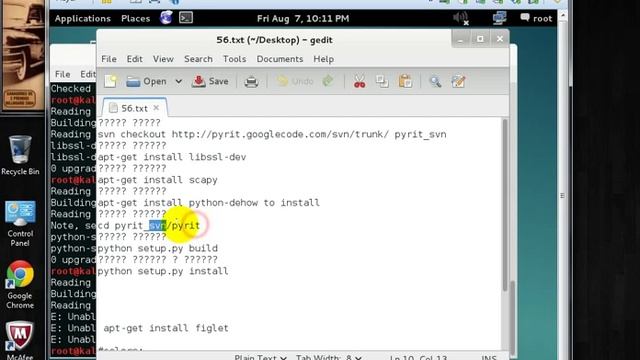Image resolution: width=640 pixels, height=360 pixels.
Task: Launch the Iceweasel browser icon in panel
Action: [x=166, y=18]
